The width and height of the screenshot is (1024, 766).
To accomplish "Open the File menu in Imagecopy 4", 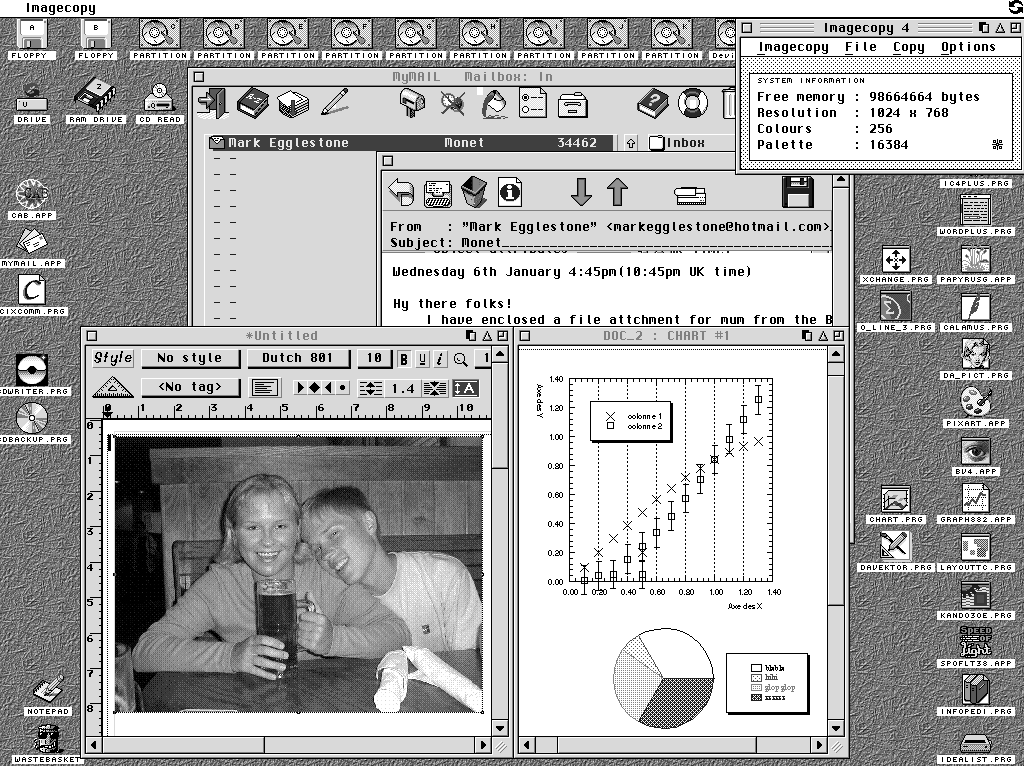I will pyautogui.click(x=861, y=47).
